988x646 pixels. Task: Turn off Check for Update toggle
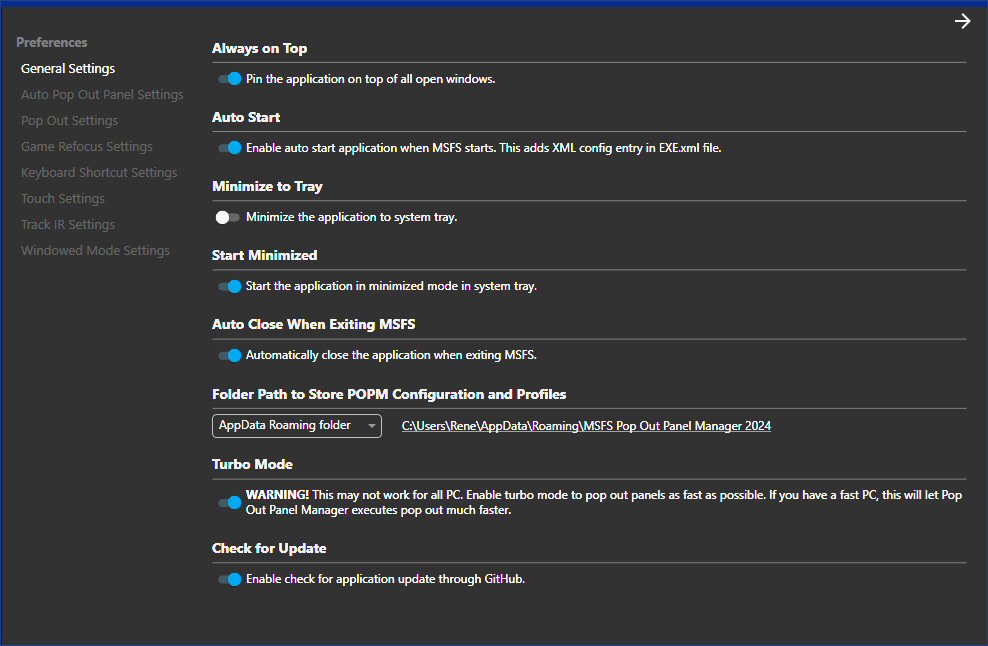click(x=229, y=579)
